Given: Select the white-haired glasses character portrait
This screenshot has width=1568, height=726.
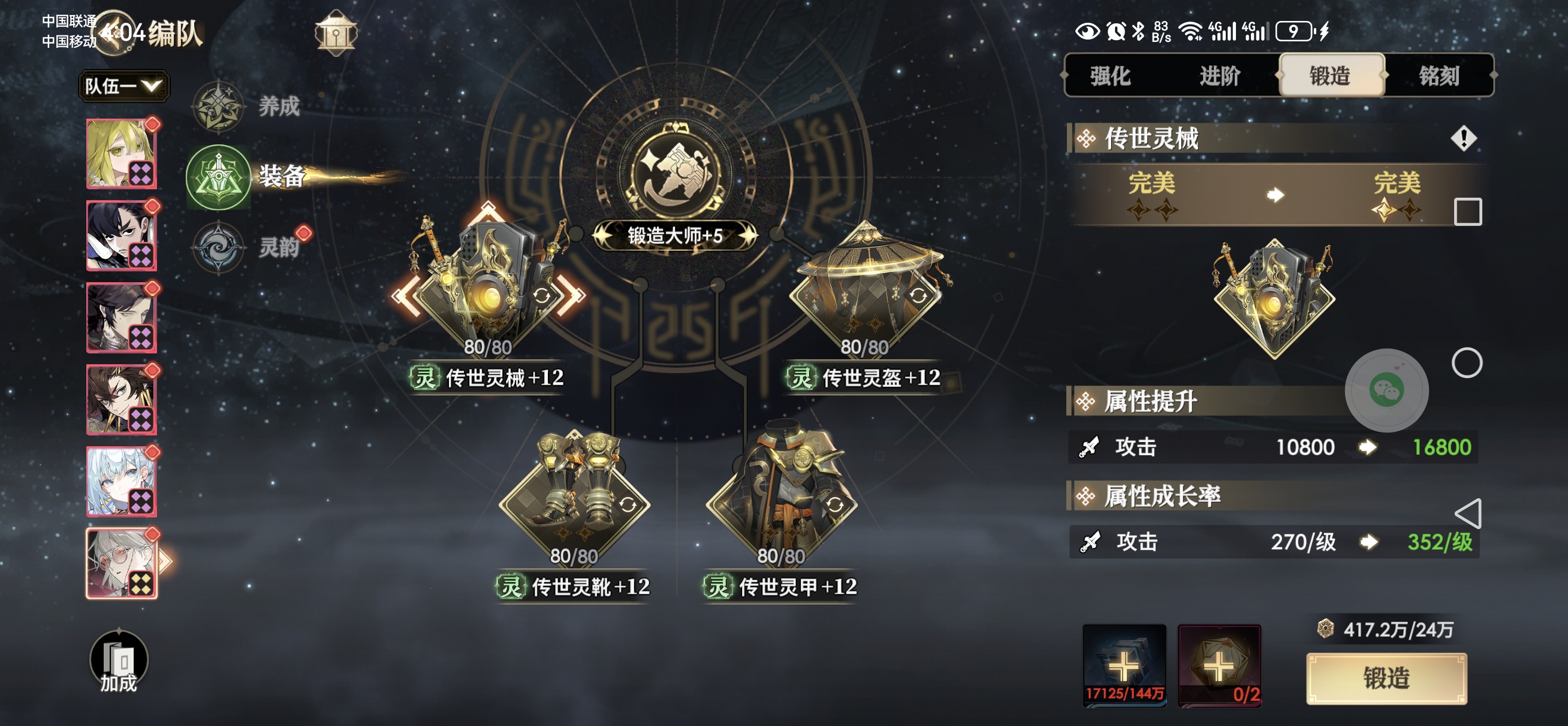Looking at the screenshot, I should click(x=122, y=563).
